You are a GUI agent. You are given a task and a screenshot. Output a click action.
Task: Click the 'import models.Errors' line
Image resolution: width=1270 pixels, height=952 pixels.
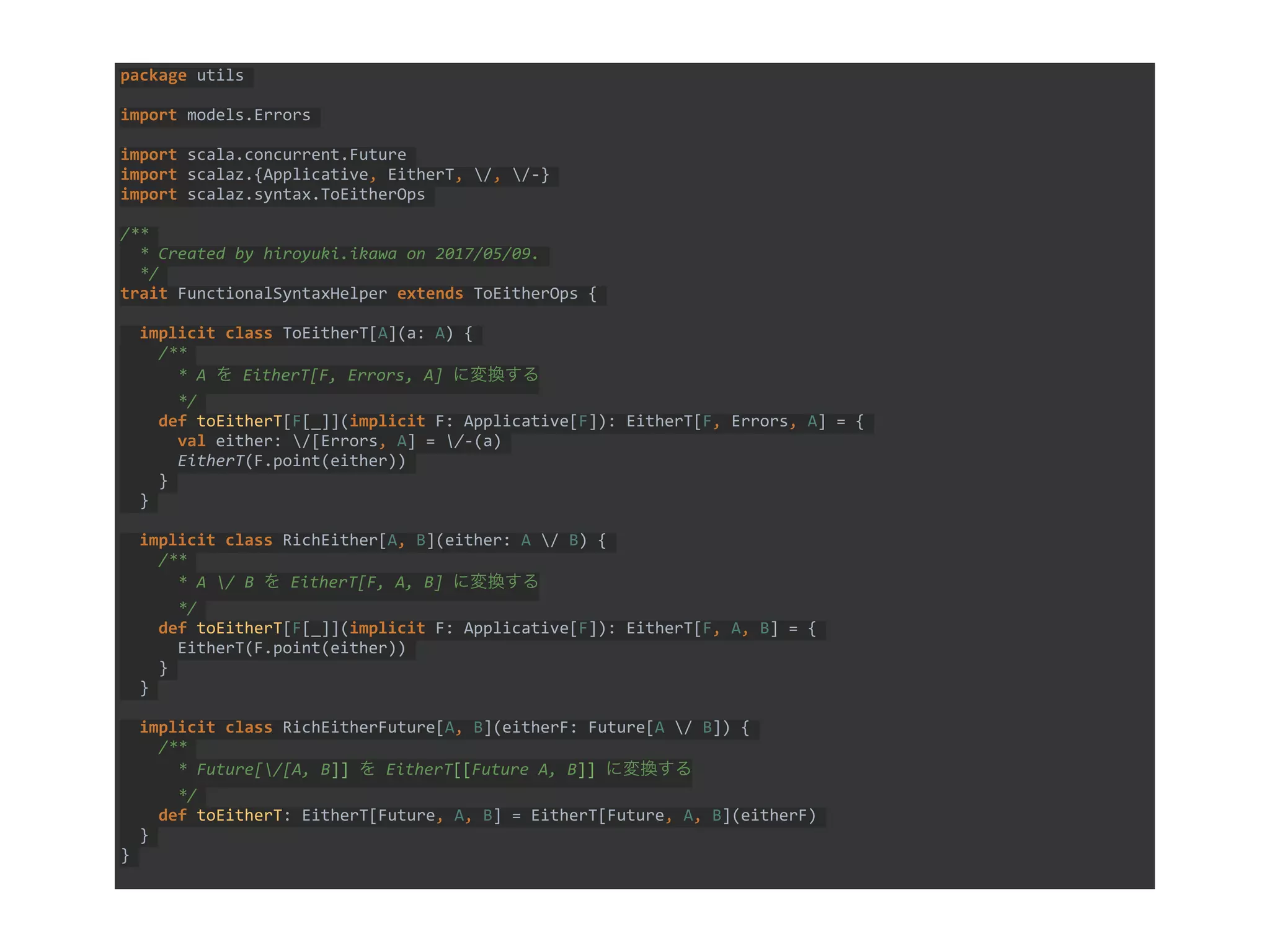[x=215, y=115]
